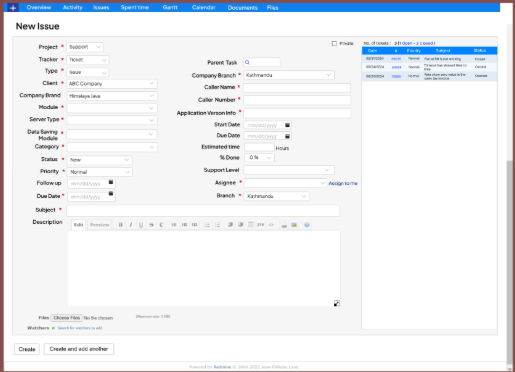This screenshot has width=515, height=372.
Task: Open calendar for Due Date under Start Date
Action: [287, 136]
